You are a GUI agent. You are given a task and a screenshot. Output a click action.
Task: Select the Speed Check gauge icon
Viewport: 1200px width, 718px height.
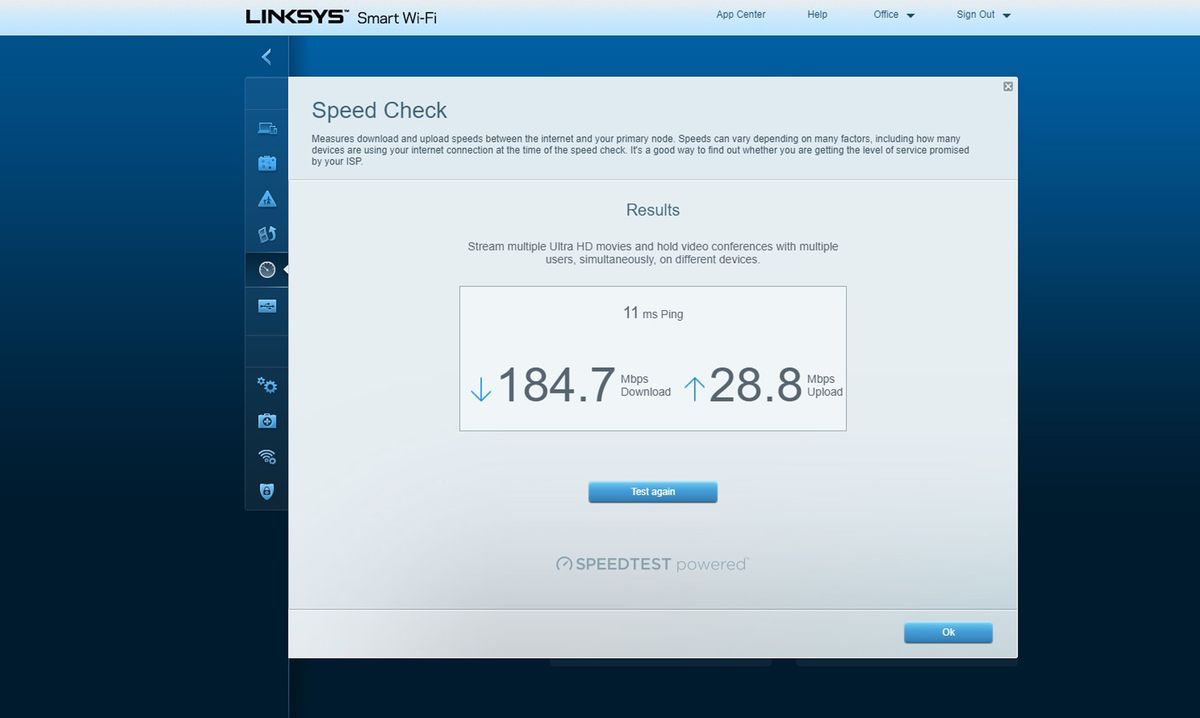tap(267, 270)
